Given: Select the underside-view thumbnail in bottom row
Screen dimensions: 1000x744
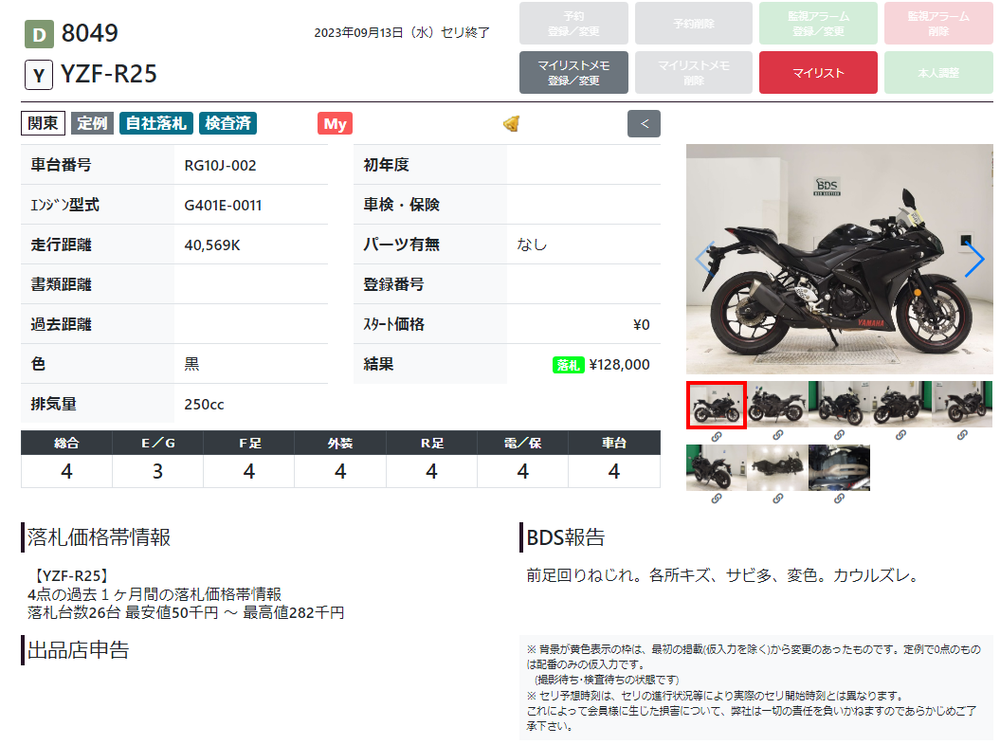Looking at the screenshot, I should 777,467.
